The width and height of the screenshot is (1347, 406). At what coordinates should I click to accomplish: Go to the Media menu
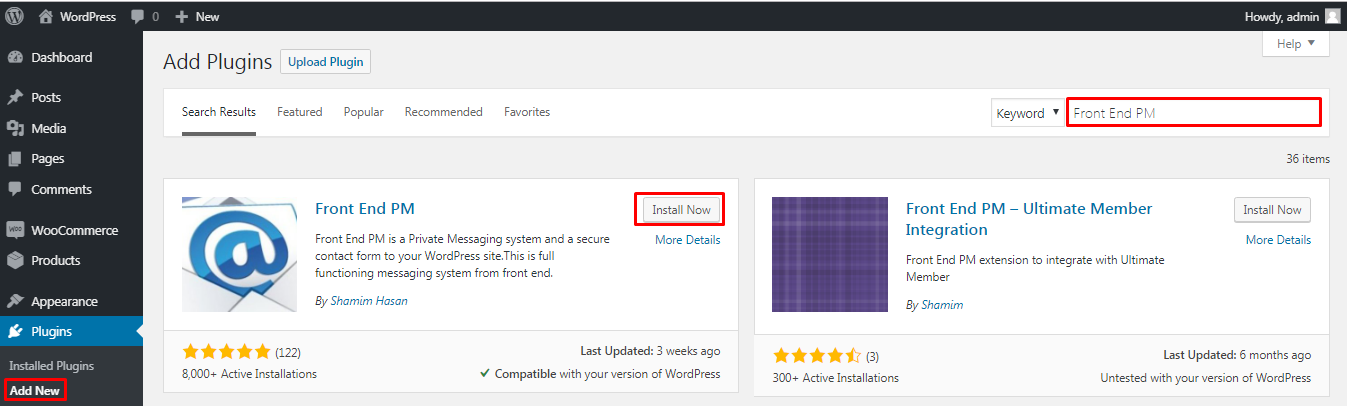click(x=71, y=128)
